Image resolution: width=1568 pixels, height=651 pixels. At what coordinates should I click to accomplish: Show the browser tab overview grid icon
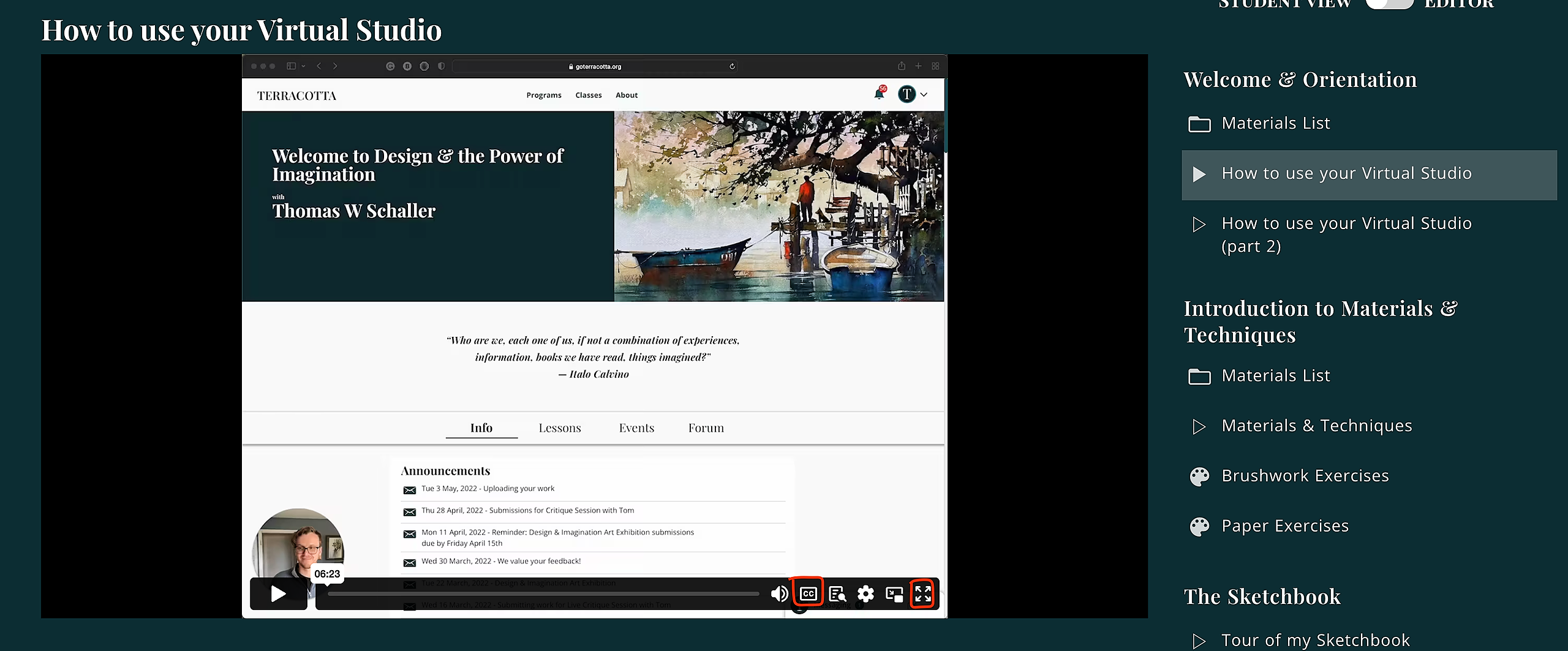tap(935, 66)
